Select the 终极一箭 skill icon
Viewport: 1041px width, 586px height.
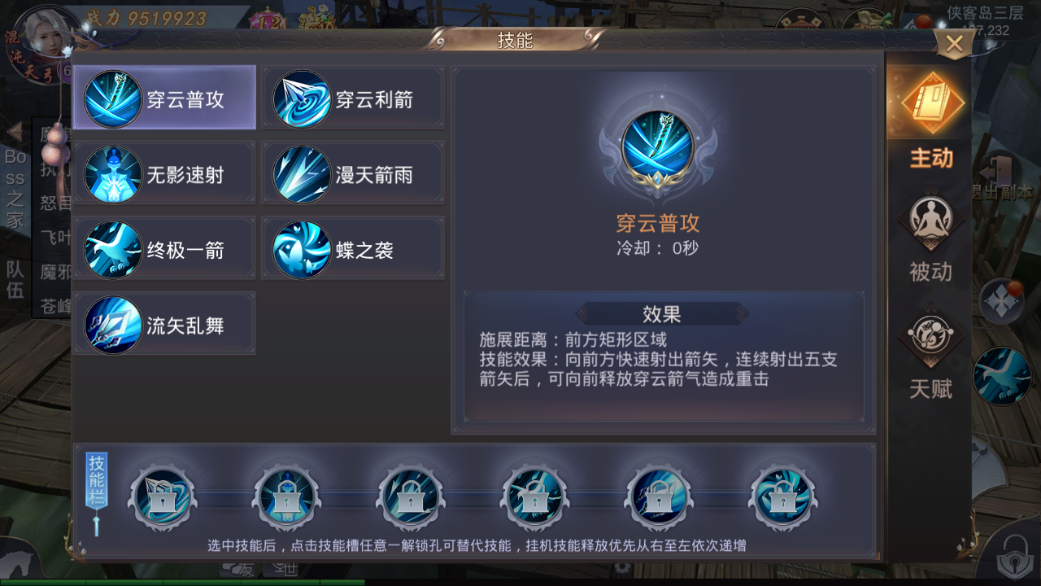click(113, 250)
